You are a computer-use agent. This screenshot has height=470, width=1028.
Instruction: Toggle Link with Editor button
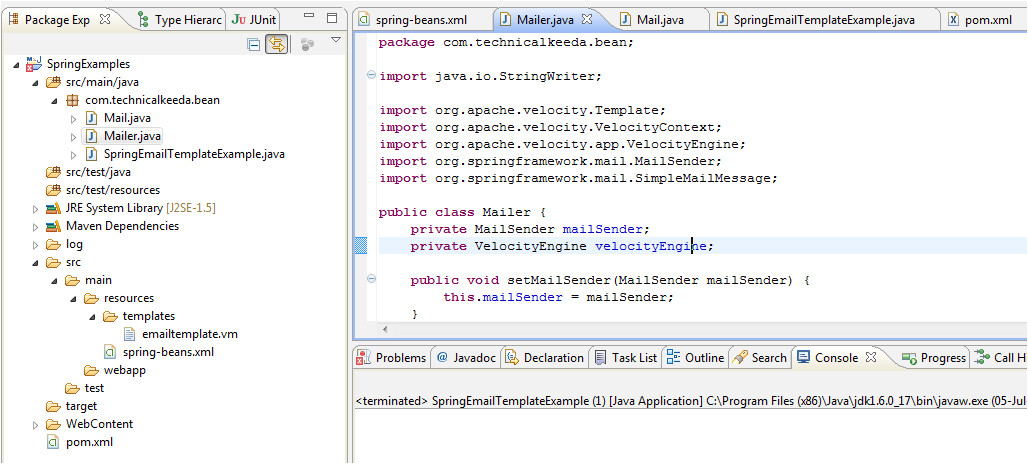[277, 45]
